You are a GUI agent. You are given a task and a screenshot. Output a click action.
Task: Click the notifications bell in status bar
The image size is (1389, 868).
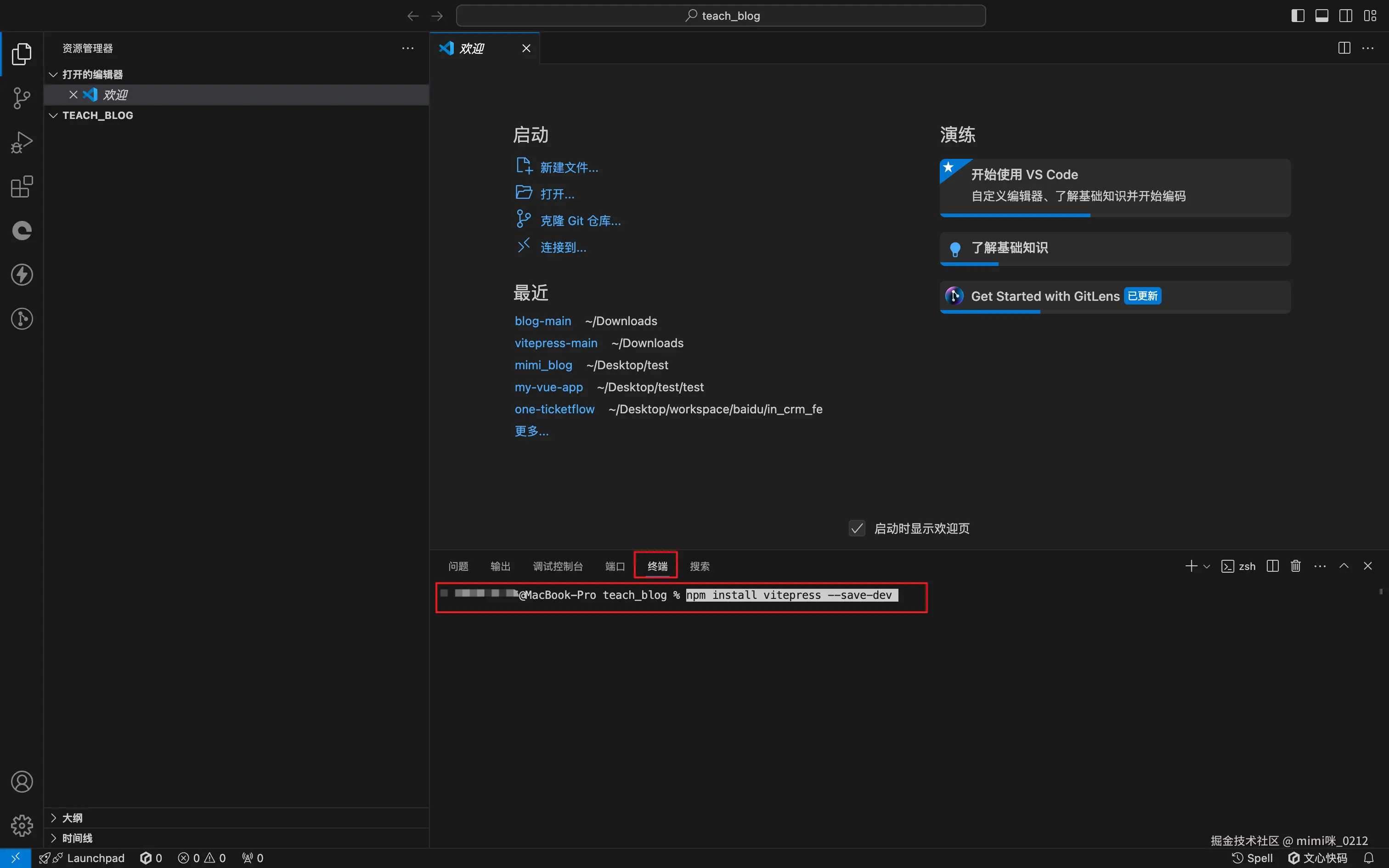(1368, 858)
